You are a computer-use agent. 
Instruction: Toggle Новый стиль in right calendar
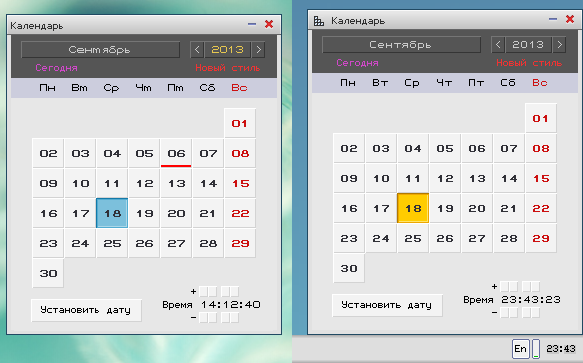(529, 63)
